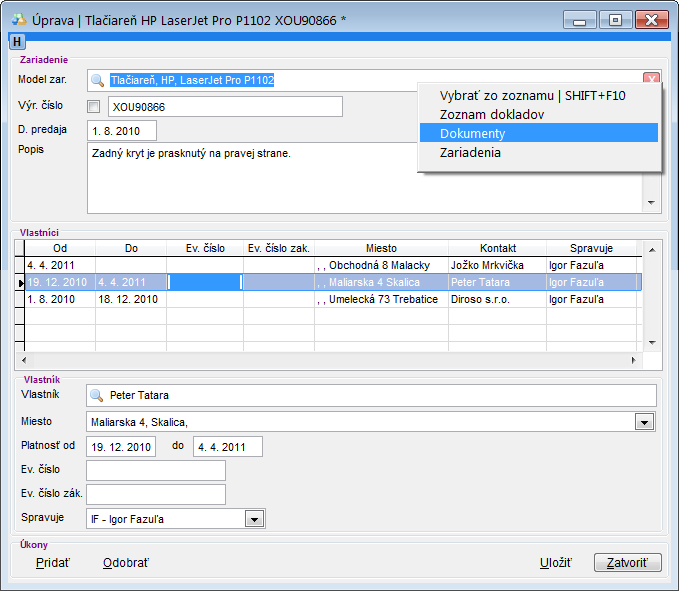This screenshot has height=591, width=679.
Task: Click the red X clear button beside Model zar.
Action: (651, 80)
